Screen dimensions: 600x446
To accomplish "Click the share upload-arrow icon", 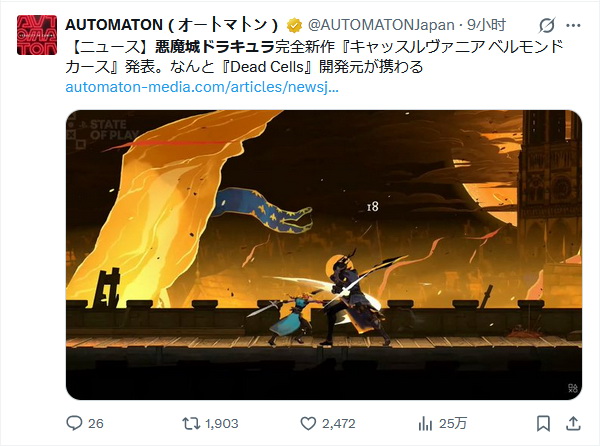I will click(x=573, y=423).
